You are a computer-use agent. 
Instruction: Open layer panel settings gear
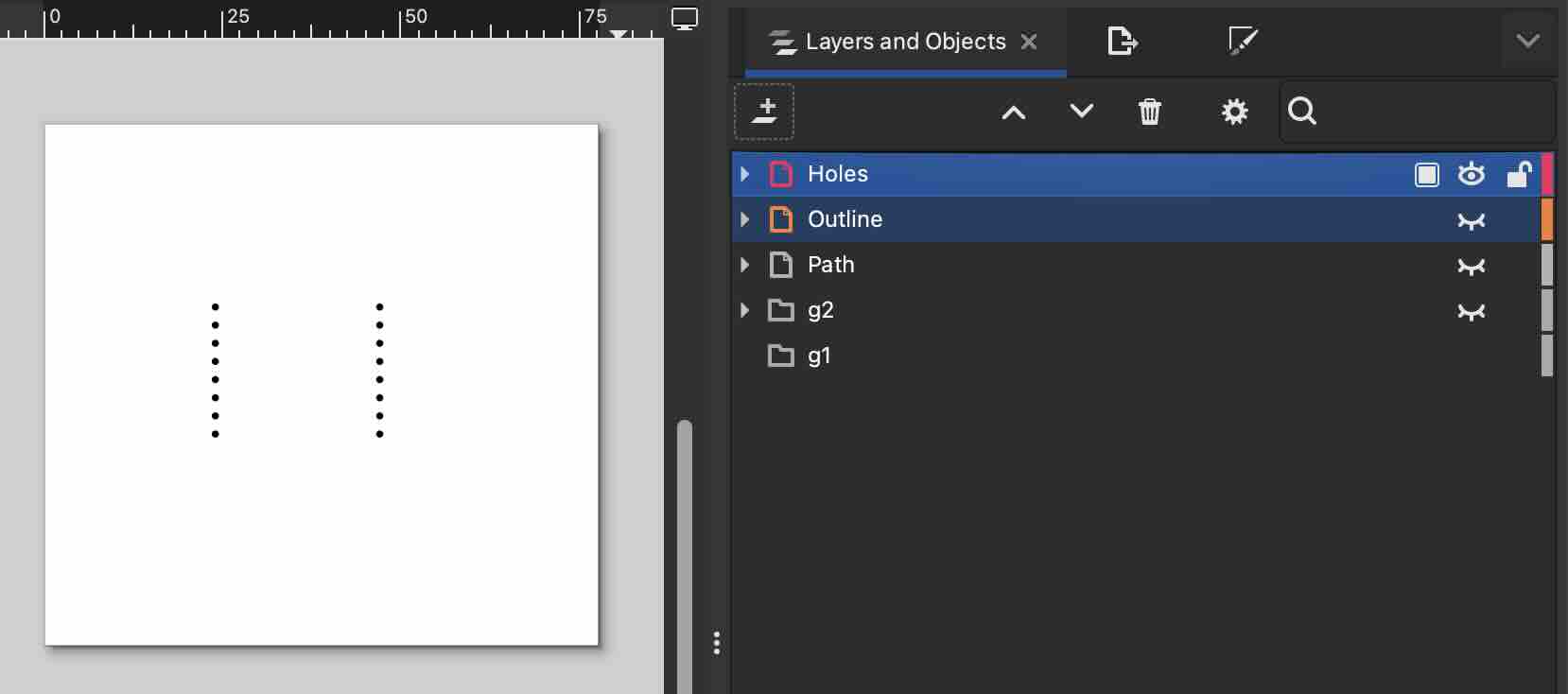coord(1234,112)
